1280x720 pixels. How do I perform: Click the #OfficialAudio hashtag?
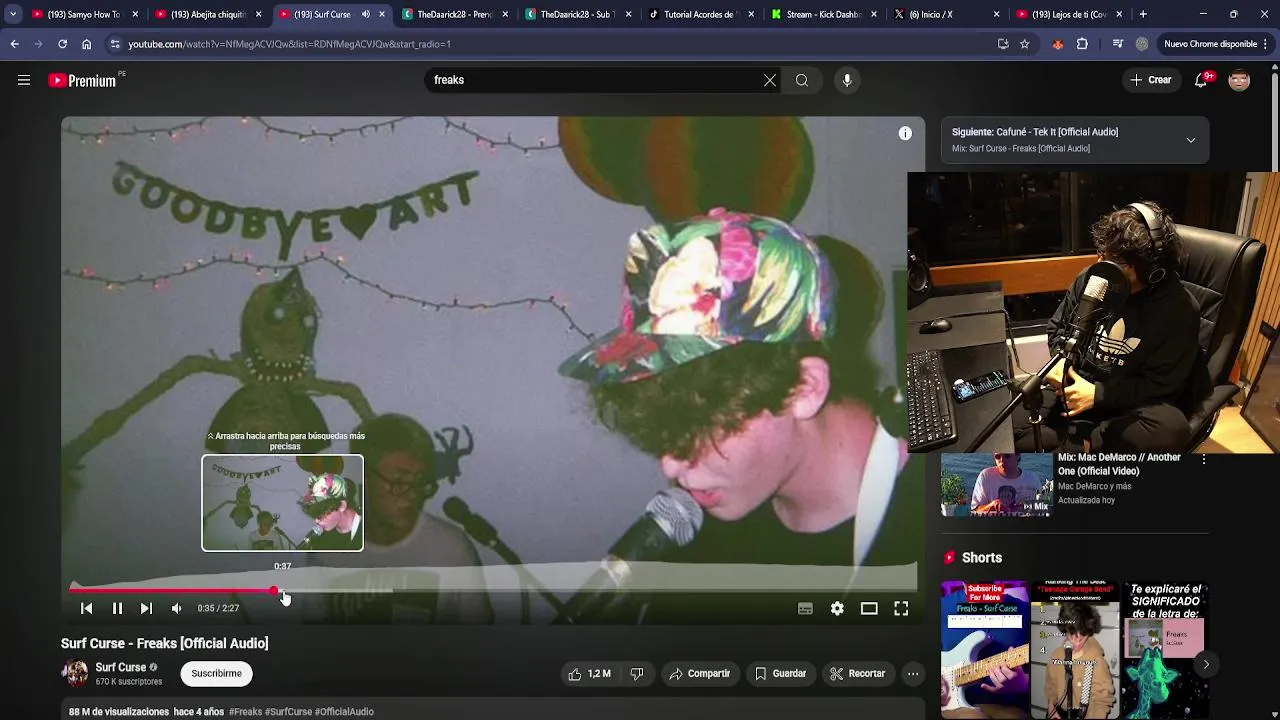tap(344, 712)
